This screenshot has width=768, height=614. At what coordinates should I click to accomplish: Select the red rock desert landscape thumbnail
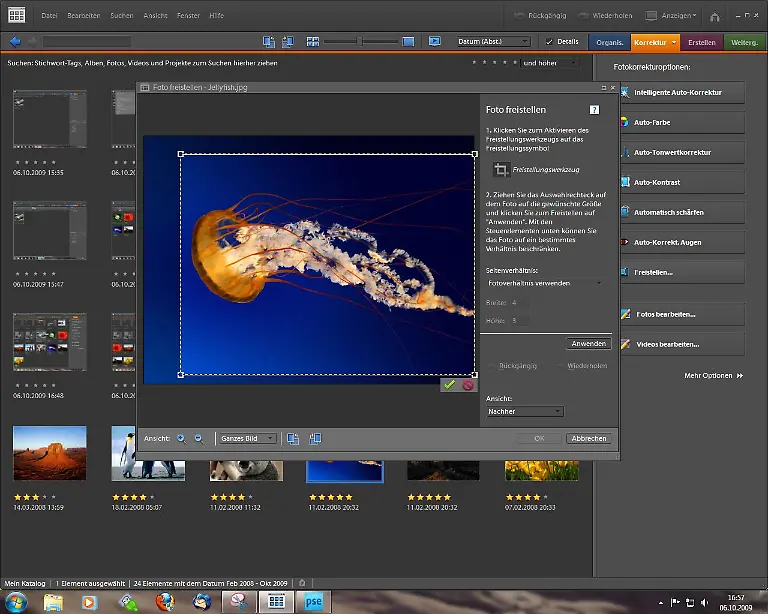(x=50, y=453)
